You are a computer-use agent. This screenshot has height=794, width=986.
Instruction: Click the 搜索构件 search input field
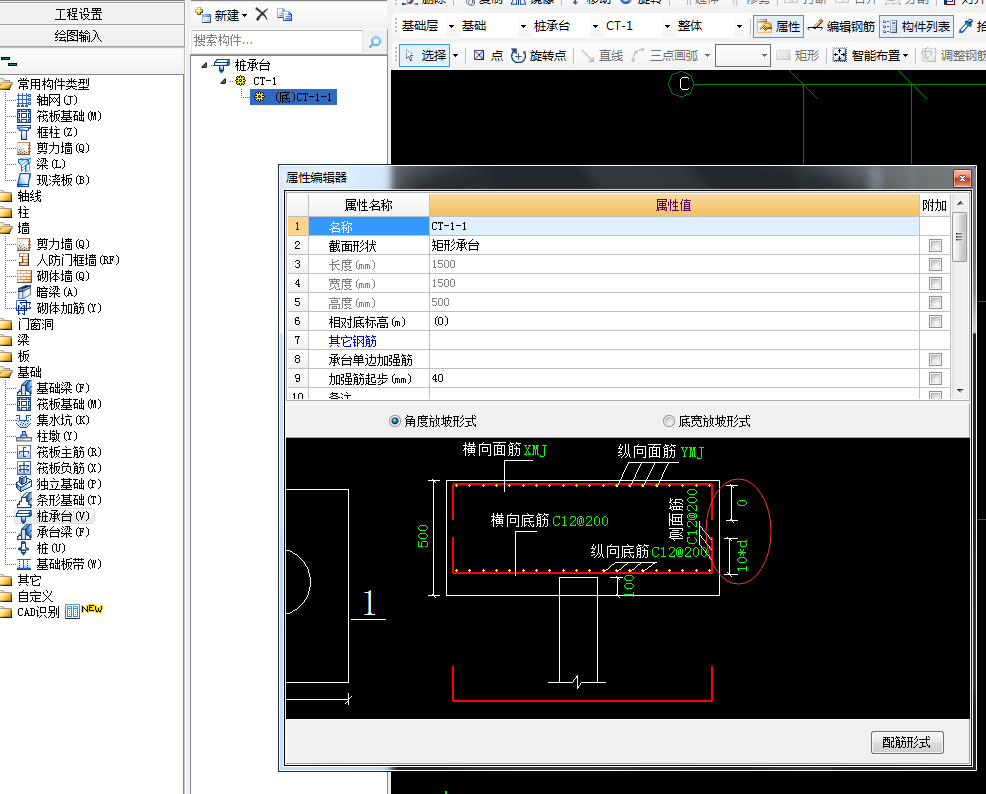click(277, 41)
